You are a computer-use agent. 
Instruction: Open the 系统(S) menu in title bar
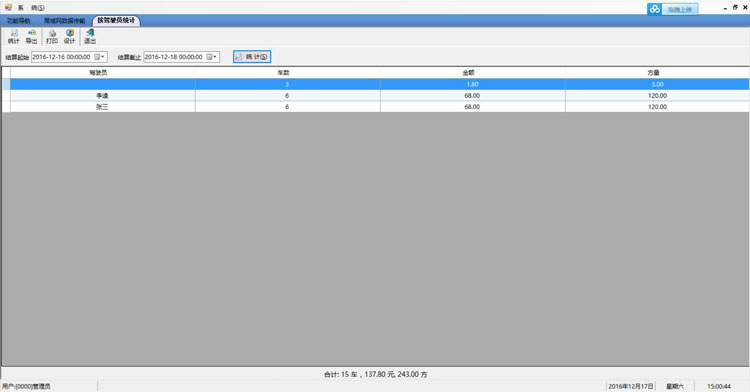[x=31, y=8]
